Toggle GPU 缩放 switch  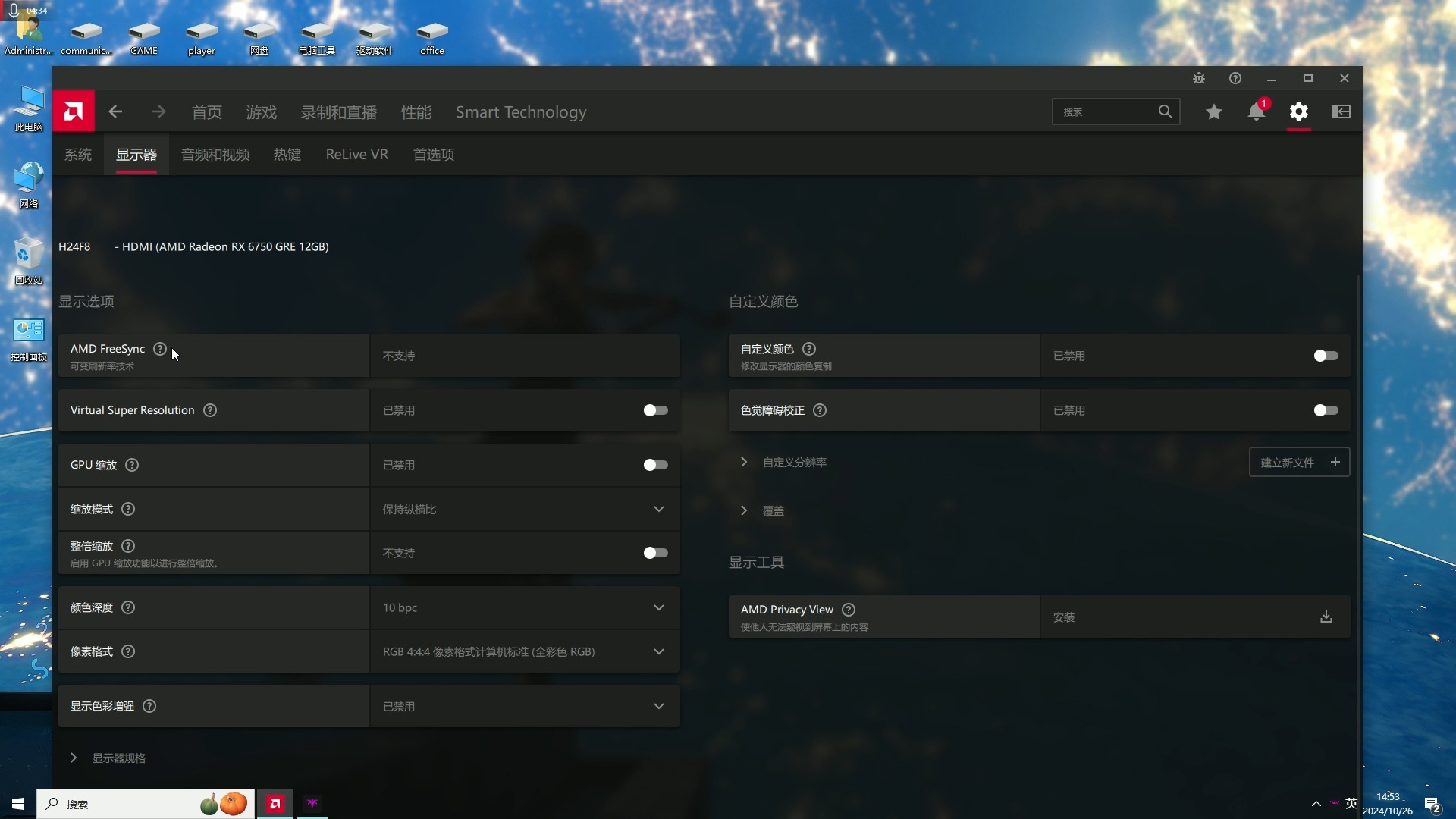[656, 465]
